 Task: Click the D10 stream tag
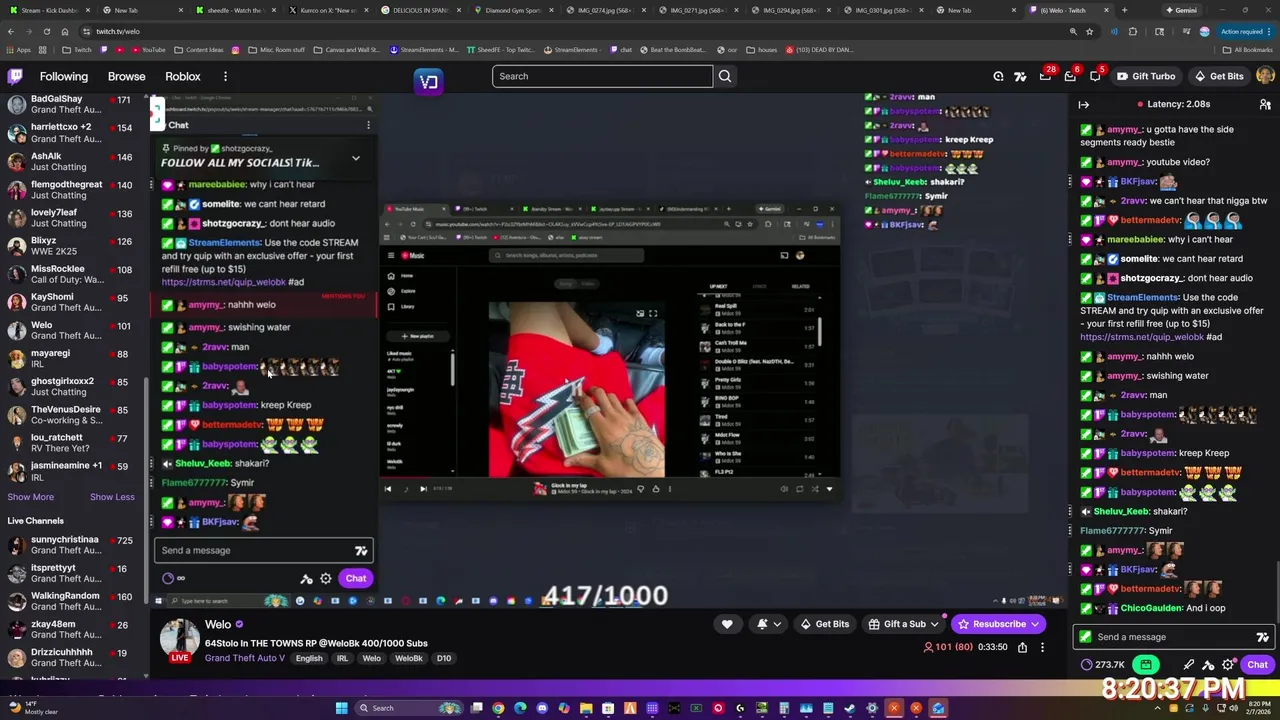pyautogui.click(x=444, y=658)
